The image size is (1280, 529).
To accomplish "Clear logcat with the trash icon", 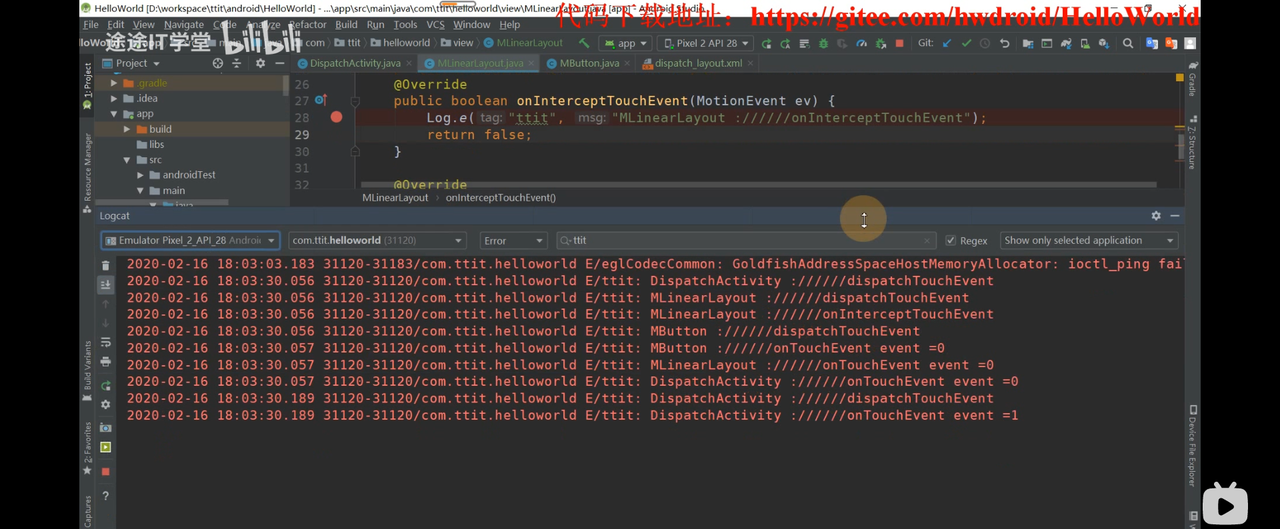I will point(106,266).
